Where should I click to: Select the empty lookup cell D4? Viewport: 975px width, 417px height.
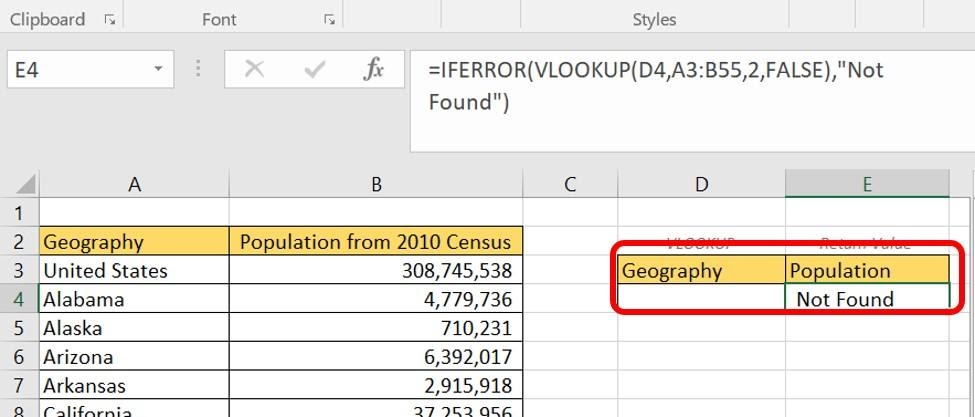[x=702, y=298]
